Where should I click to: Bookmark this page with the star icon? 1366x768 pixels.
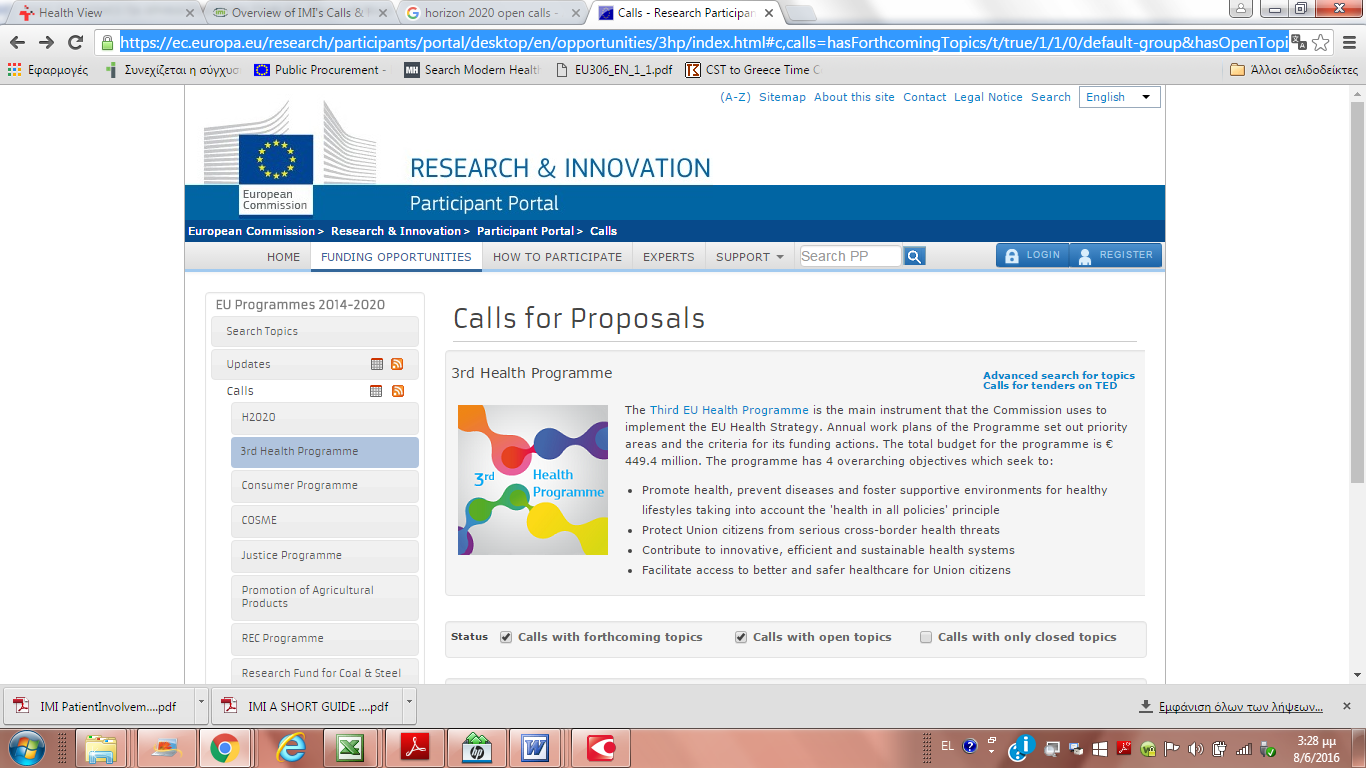[1320, 42]
